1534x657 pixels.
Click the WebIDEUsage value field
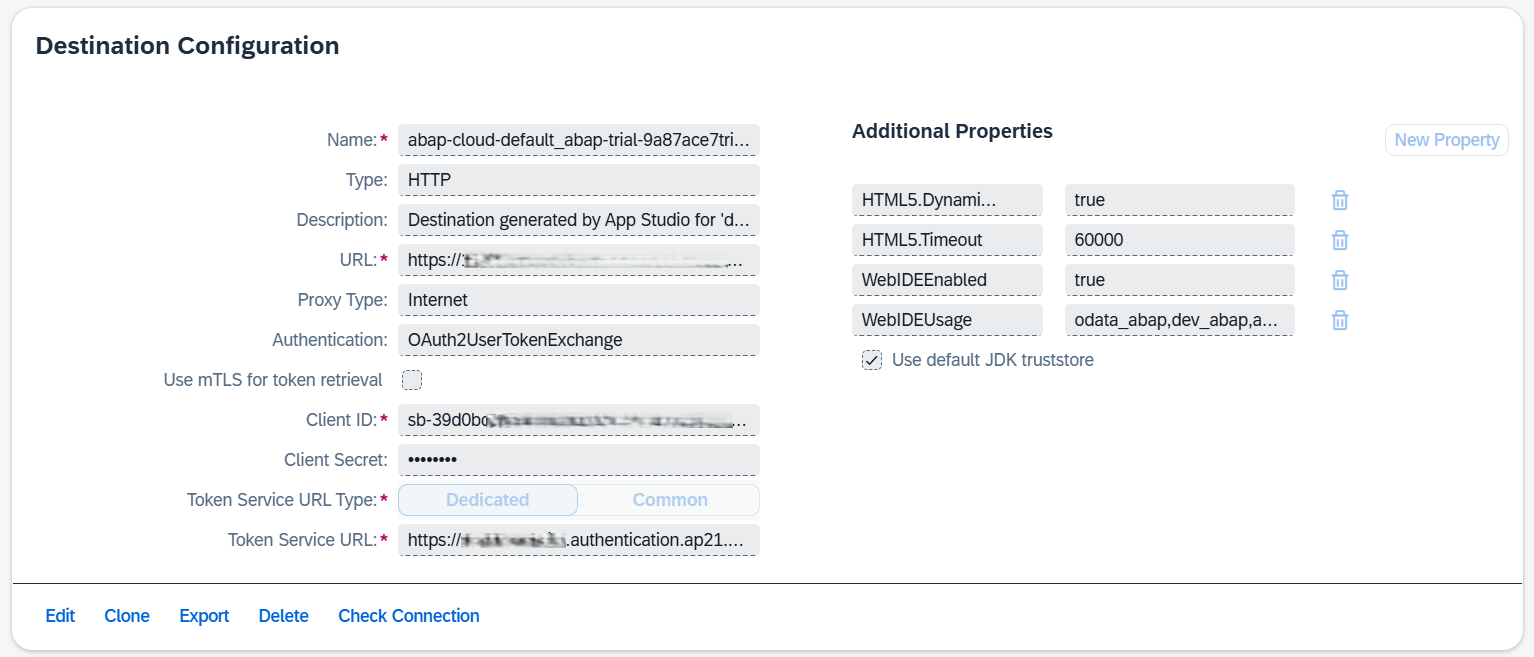point(1179,320)
